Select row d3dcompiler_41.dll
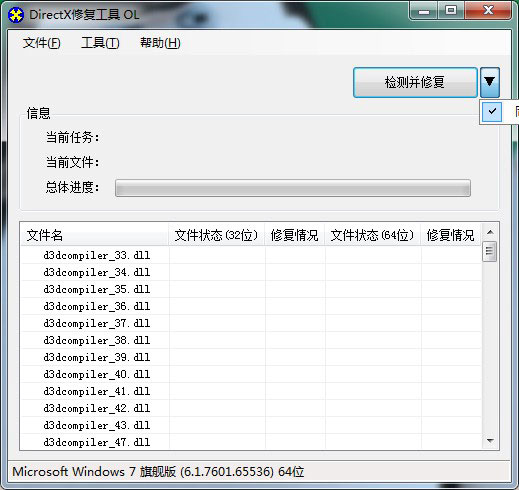Screen dimensions: 519x490 [x=251, y=391]
